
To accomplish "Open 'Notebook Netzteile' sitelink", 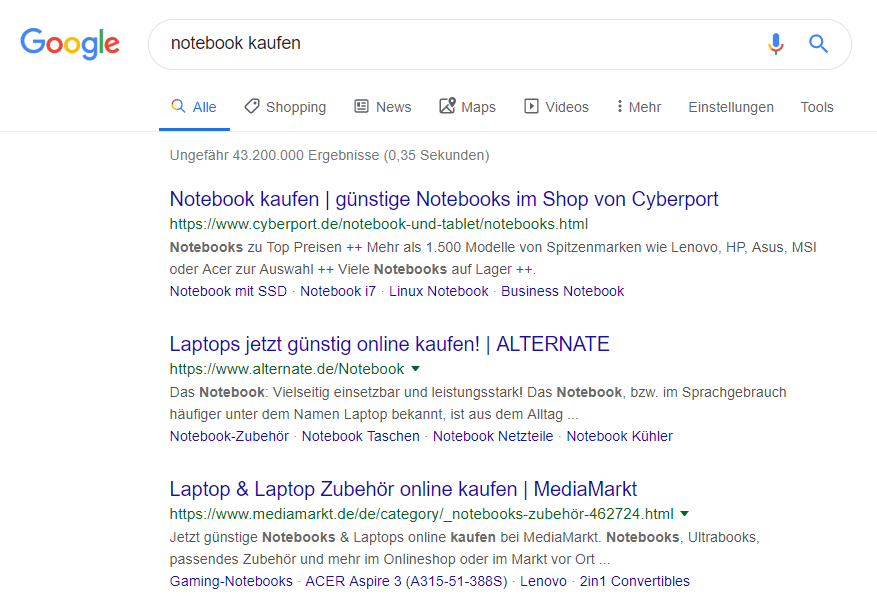I will (x=493, y=436).
